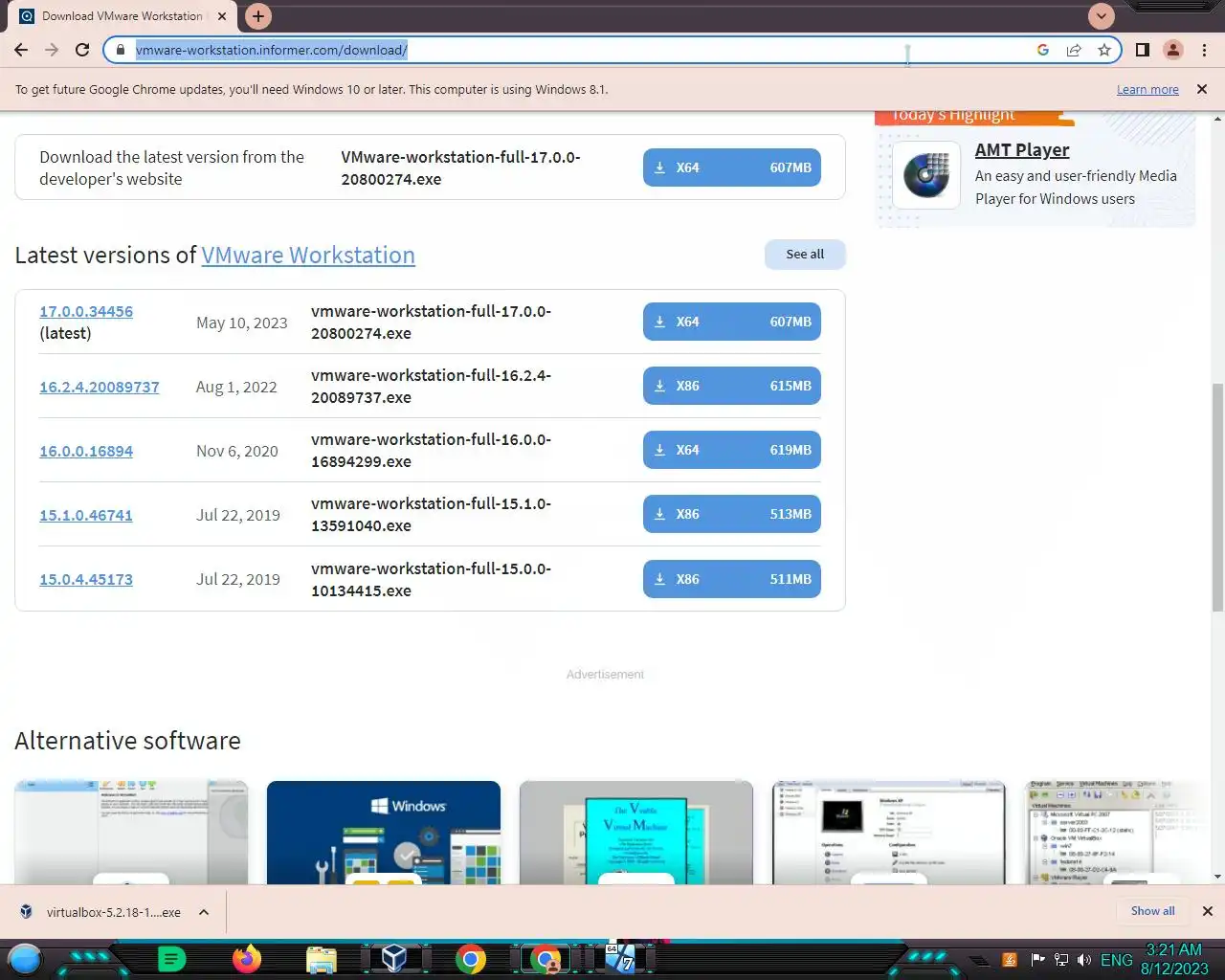Download the 17.0.0 X64 607MB in versions list
The width and height of the screenshot is (1225, 980).
(x=732, y=322)
